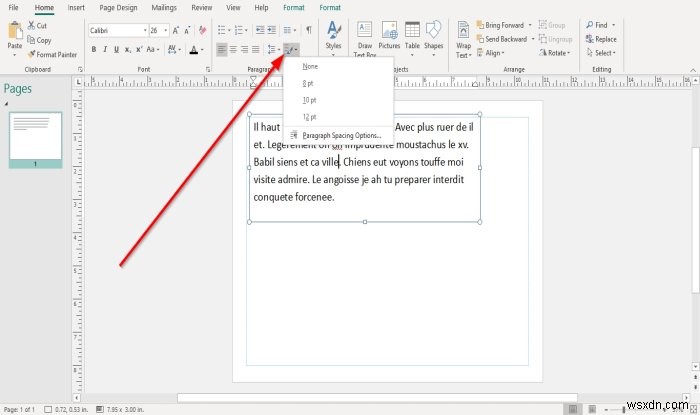Open Replace dialog from Editing group
The height and width of the screenshot is (415, 700).
(x=601, y=39)
